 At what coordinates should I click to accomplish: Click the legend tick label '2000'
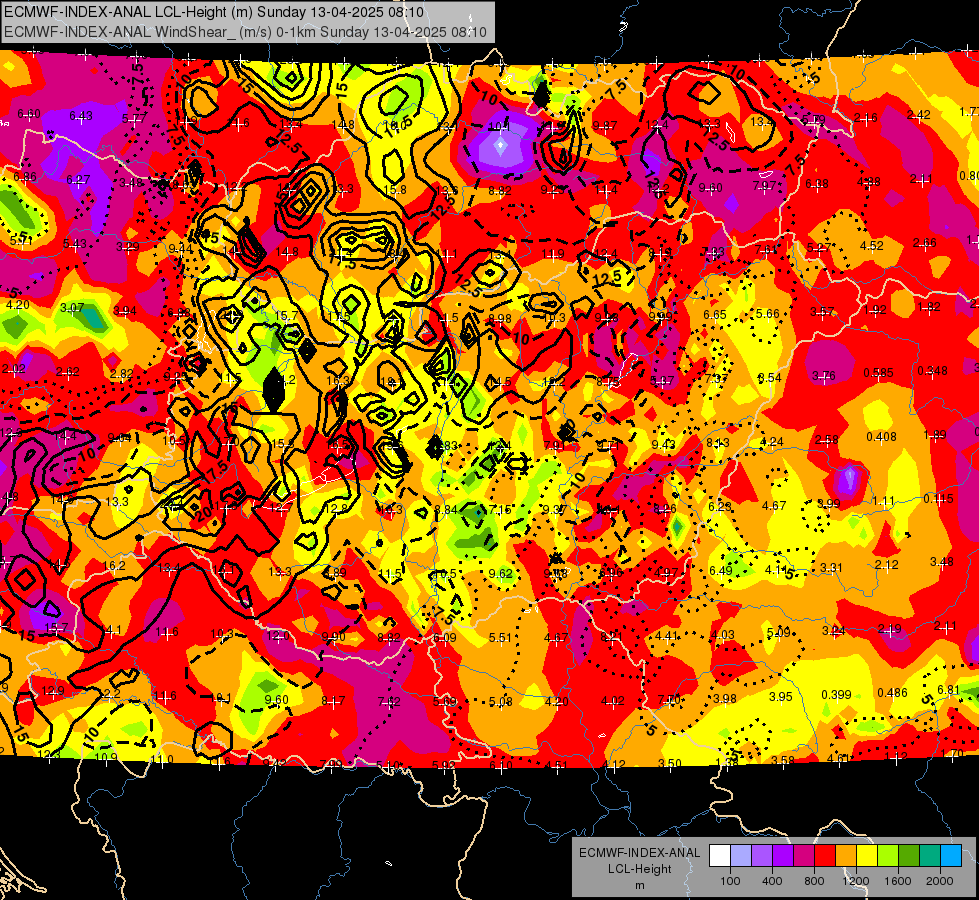[x=940, y=881]
